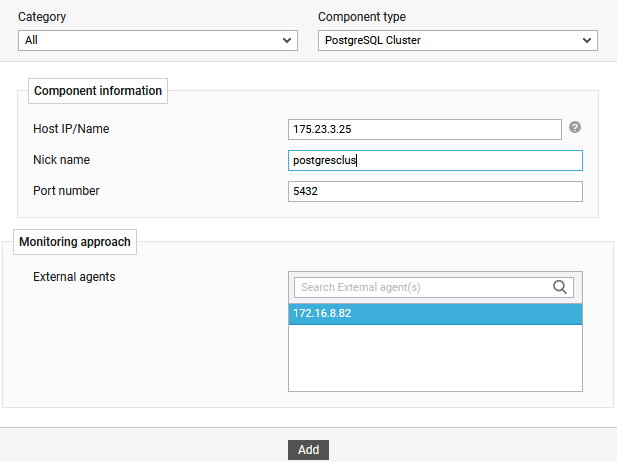Click the Host IP/Name label
This screenshot has height=462, width=617.
(70, 129)
